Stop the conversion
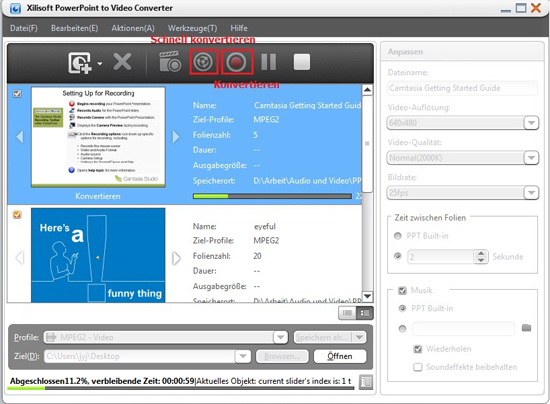Screen dimensions: 550x404 point(302,62)
